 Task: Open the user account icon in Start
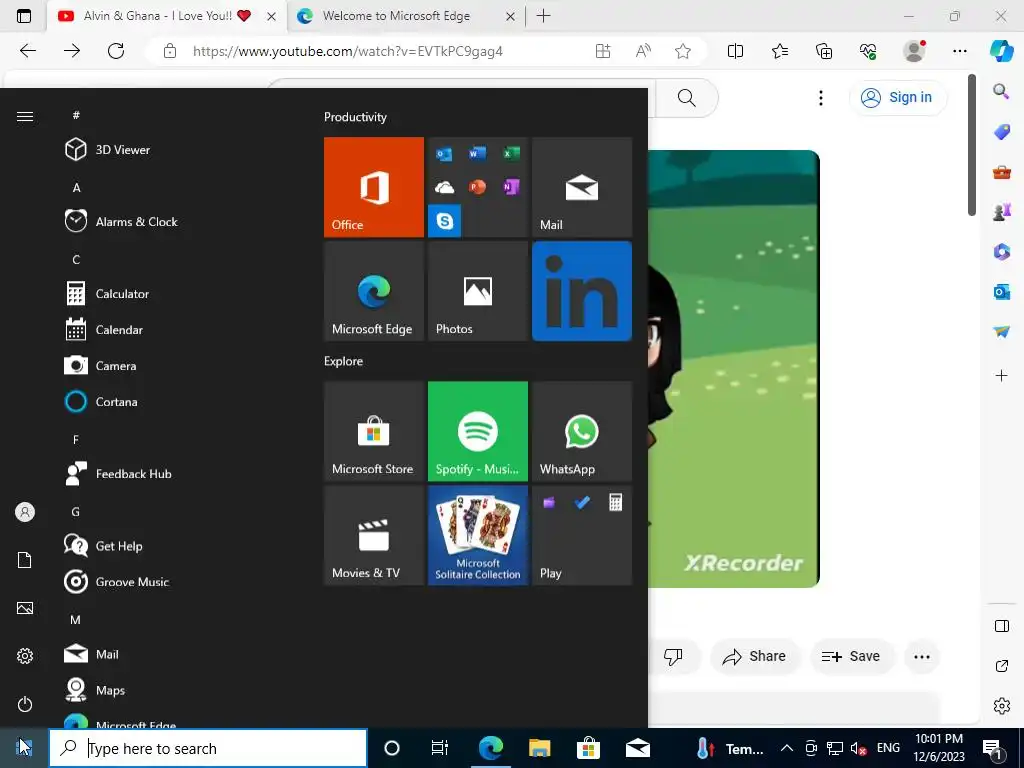click(25, 512)
